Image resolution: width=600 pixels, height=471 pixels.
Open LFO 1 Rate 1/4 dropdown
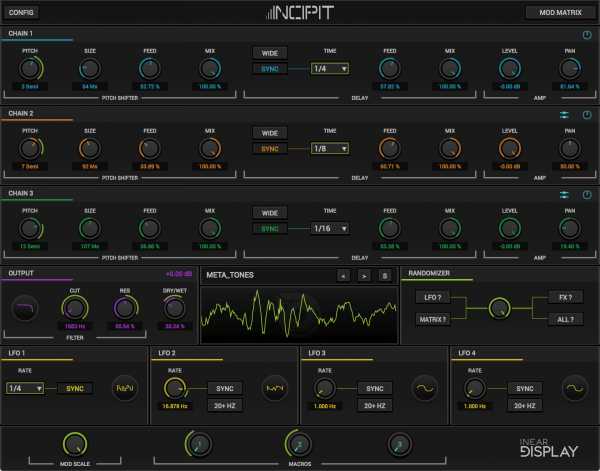click(25, 388)
